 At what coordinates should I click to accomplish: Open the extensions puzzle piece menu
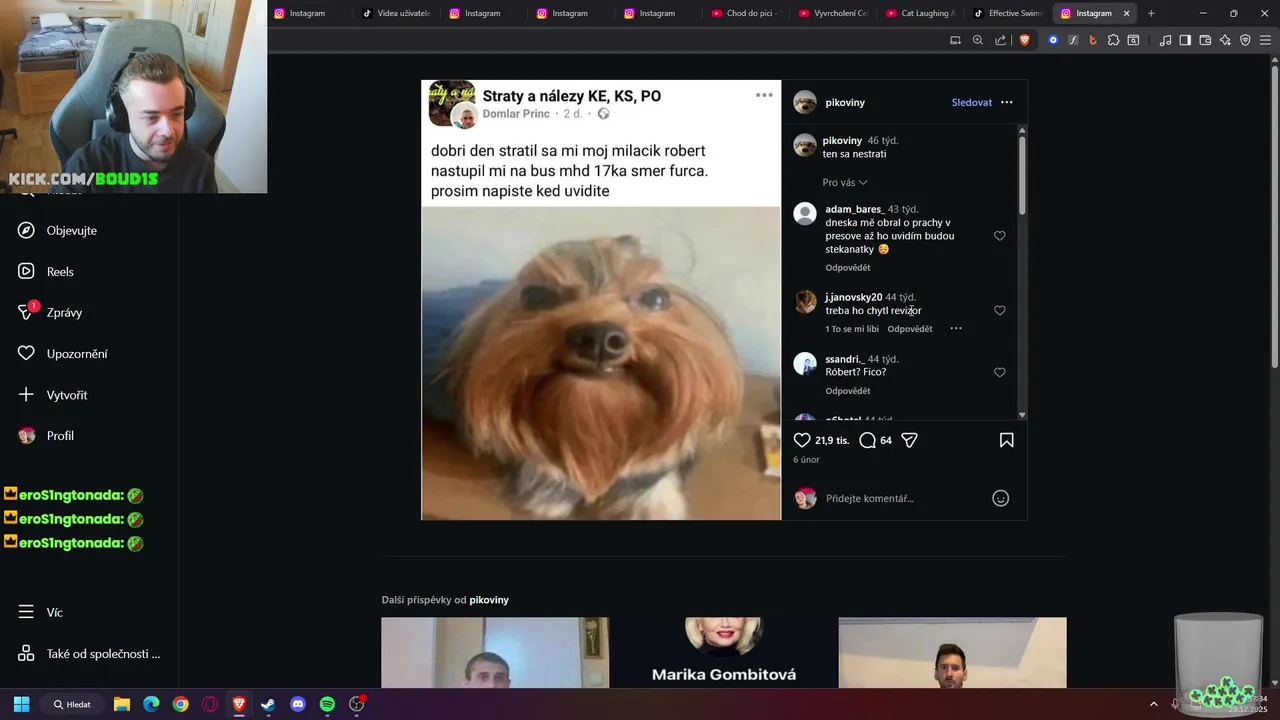[x=1113, y=40]
